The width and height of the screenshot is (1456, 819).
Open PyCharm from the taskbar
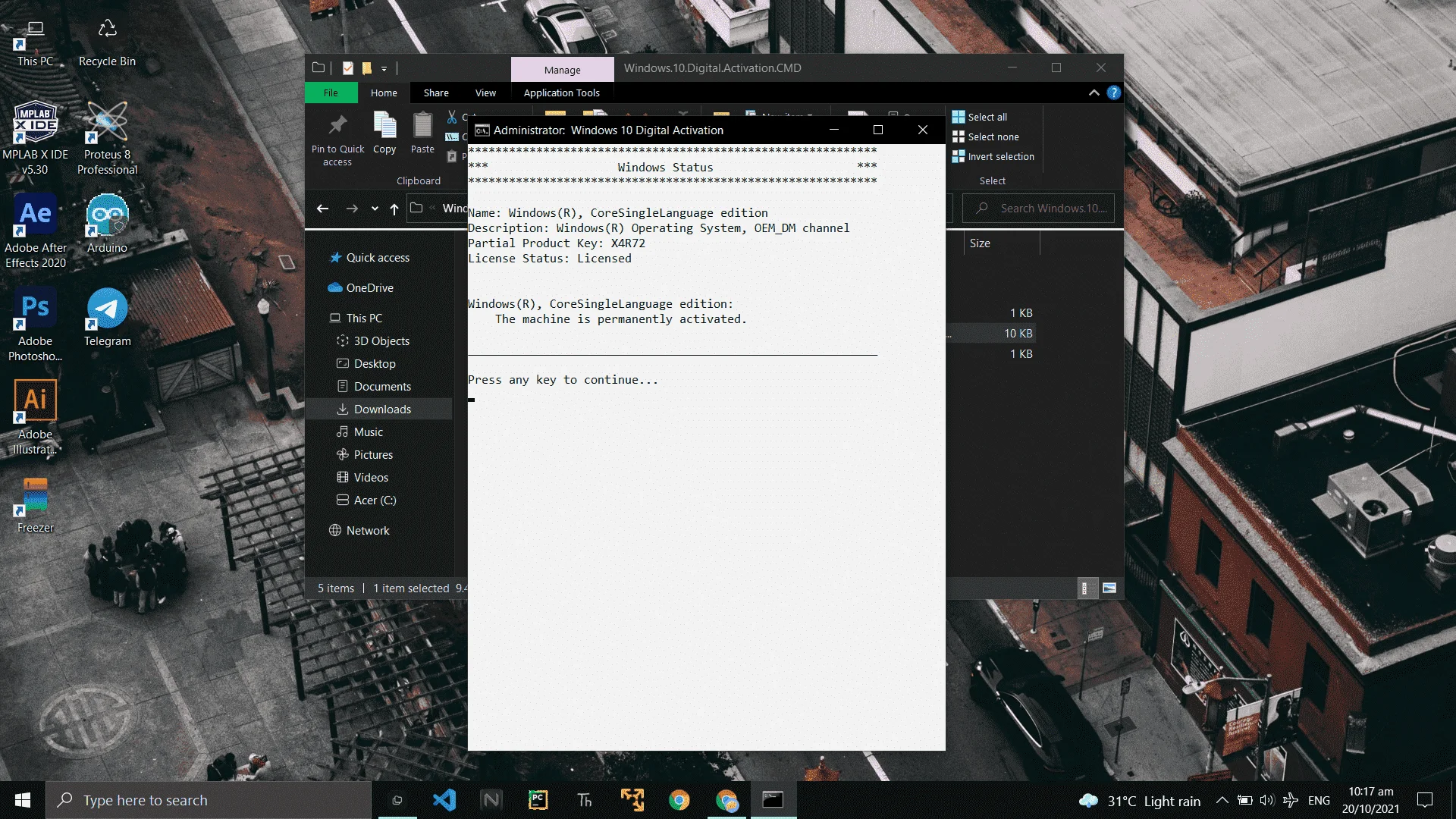[x=538, y=800]
